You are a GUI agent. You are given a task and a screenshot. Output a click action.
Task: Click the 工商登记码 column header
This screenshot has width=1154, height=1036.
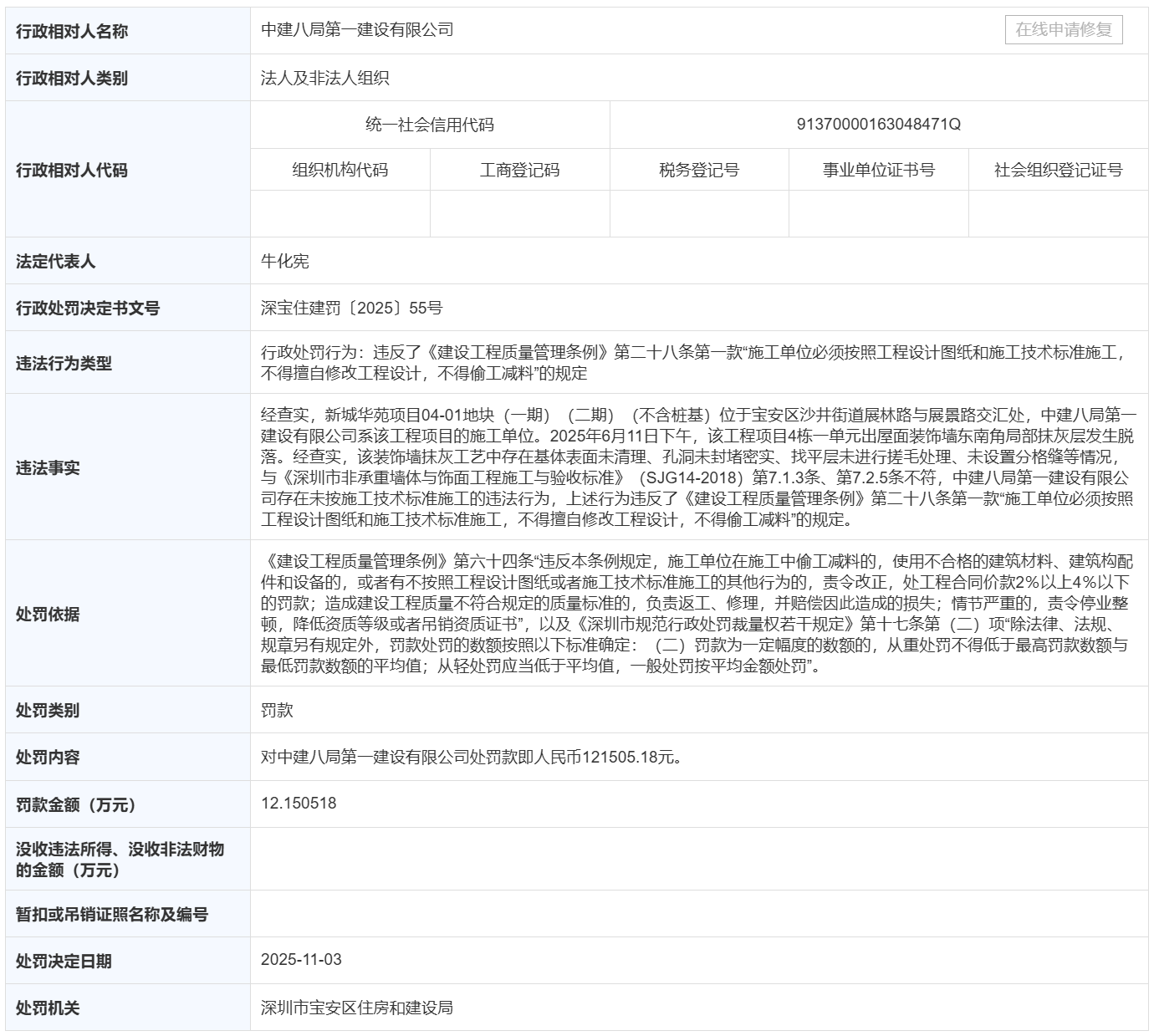pos(519,171)
